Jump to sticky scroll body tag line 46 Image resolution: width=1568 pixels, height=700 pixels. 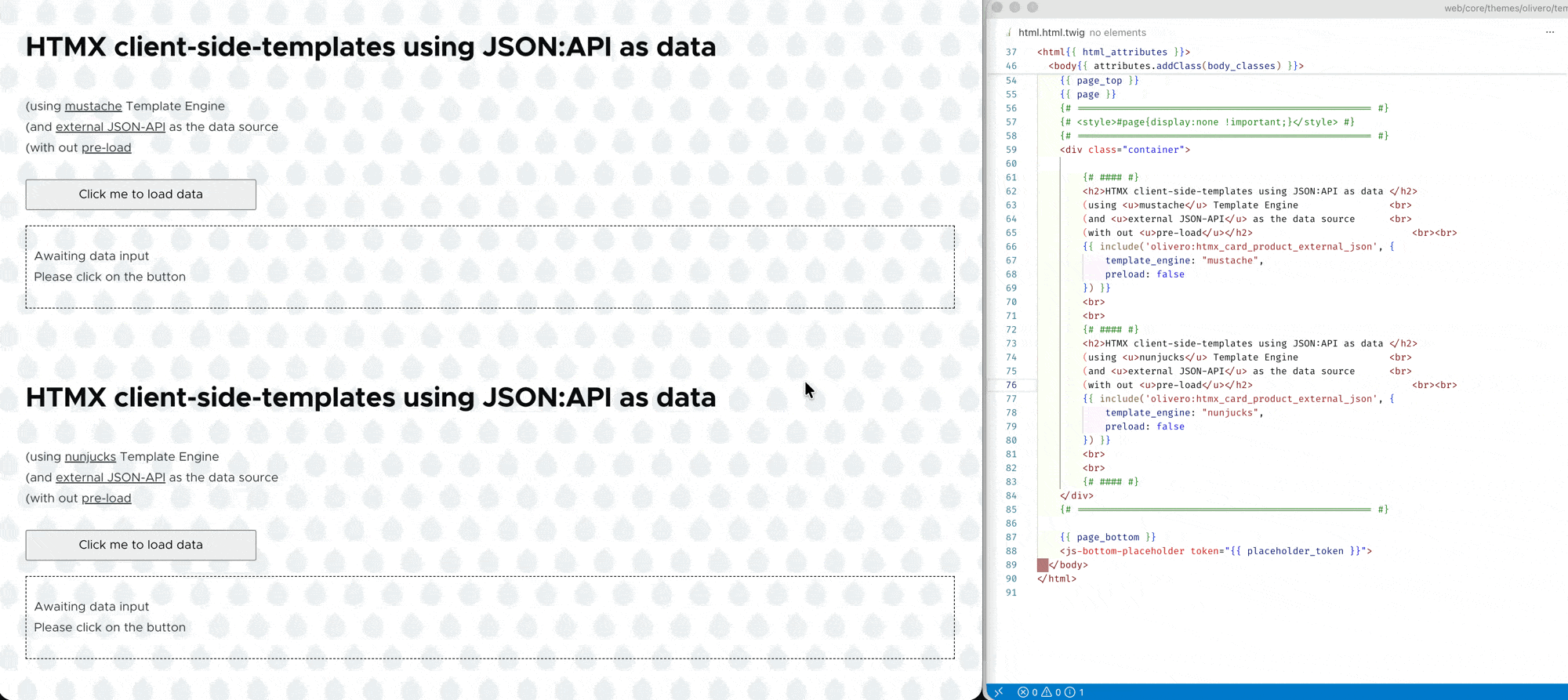(1176, 66)
